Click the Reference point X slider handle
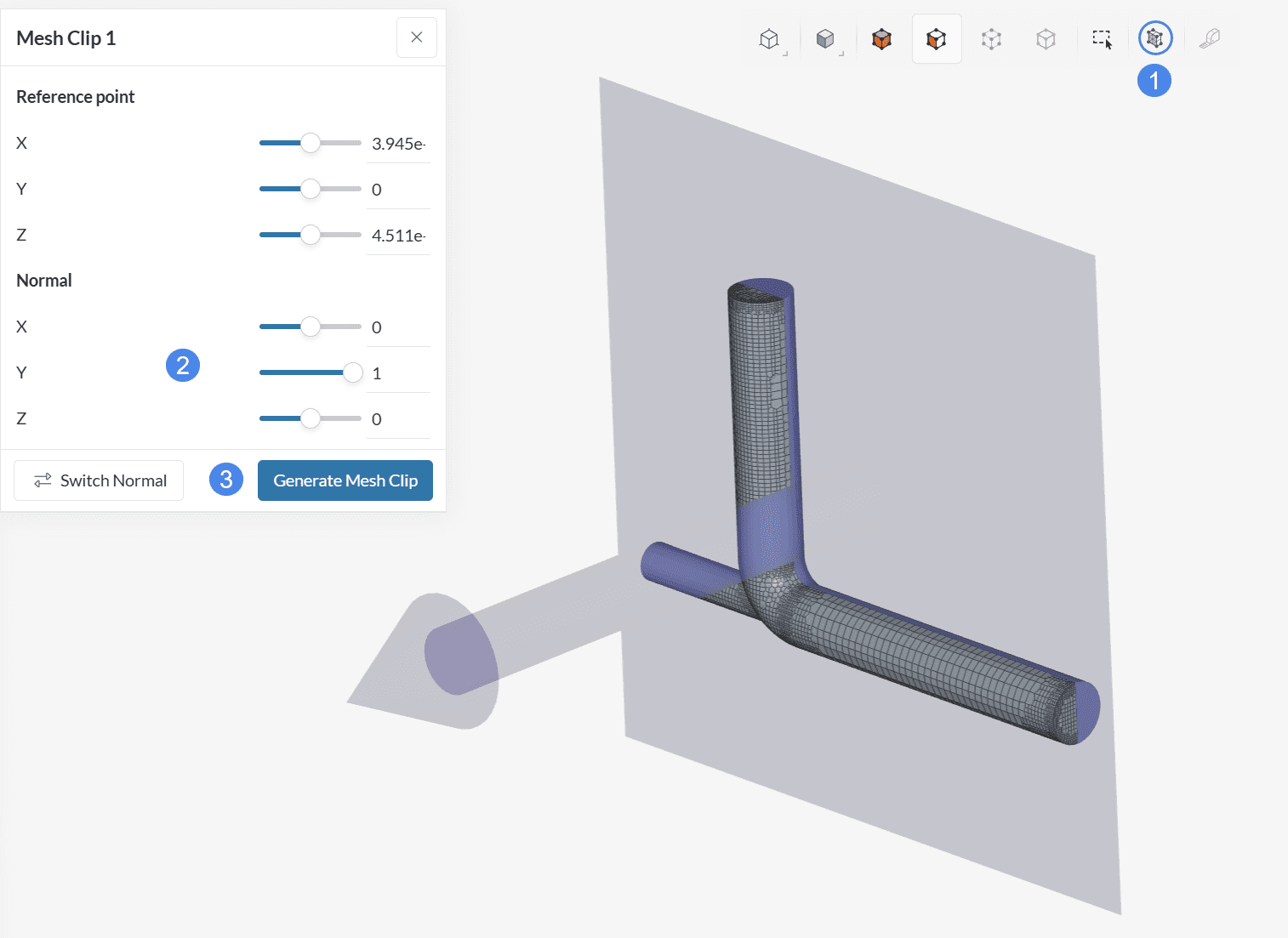 click(311, 143)
